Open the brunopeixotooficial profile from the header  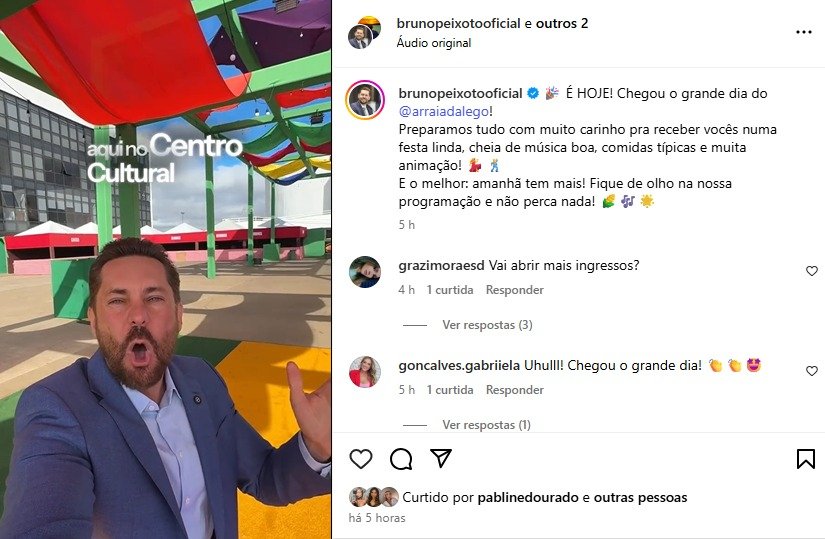[x=458, y=24]
